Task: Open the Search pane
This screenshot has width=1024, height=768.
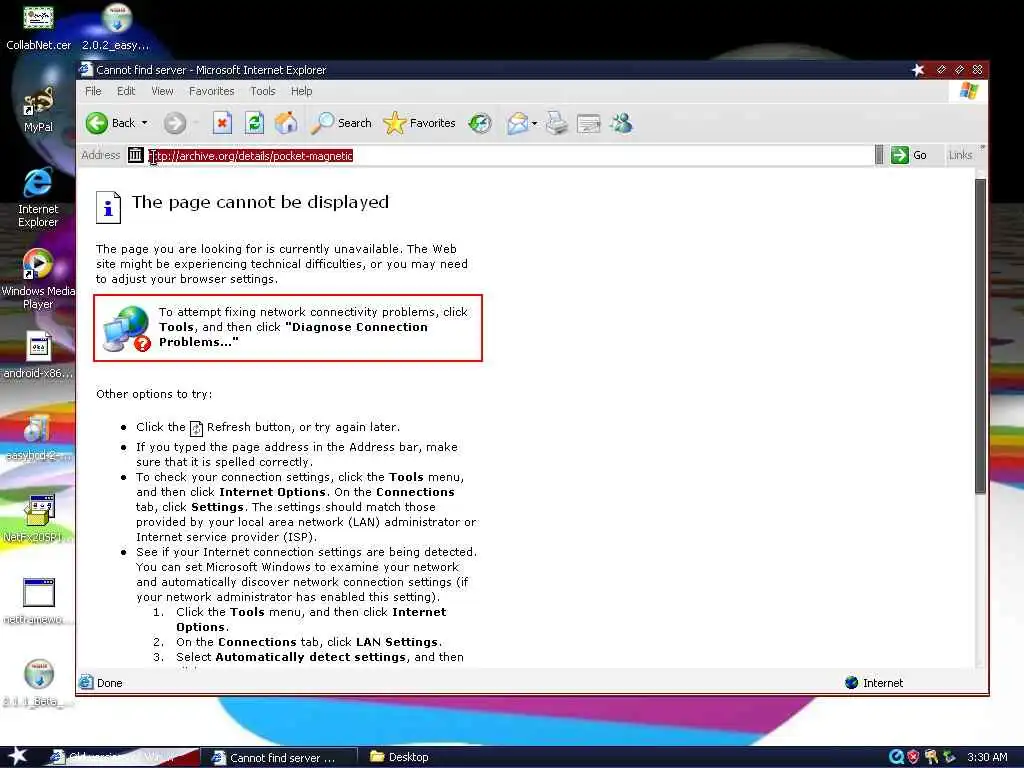Action: coord(340,123)
